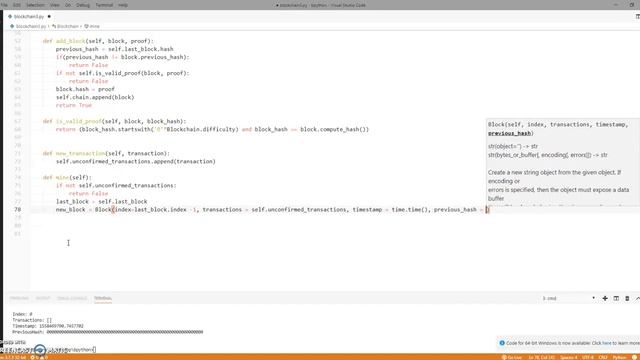Image resolution: width=640 pixels, height=360 pixels.
Task: Click the Python language mode indicator
Action: [619, 358]
